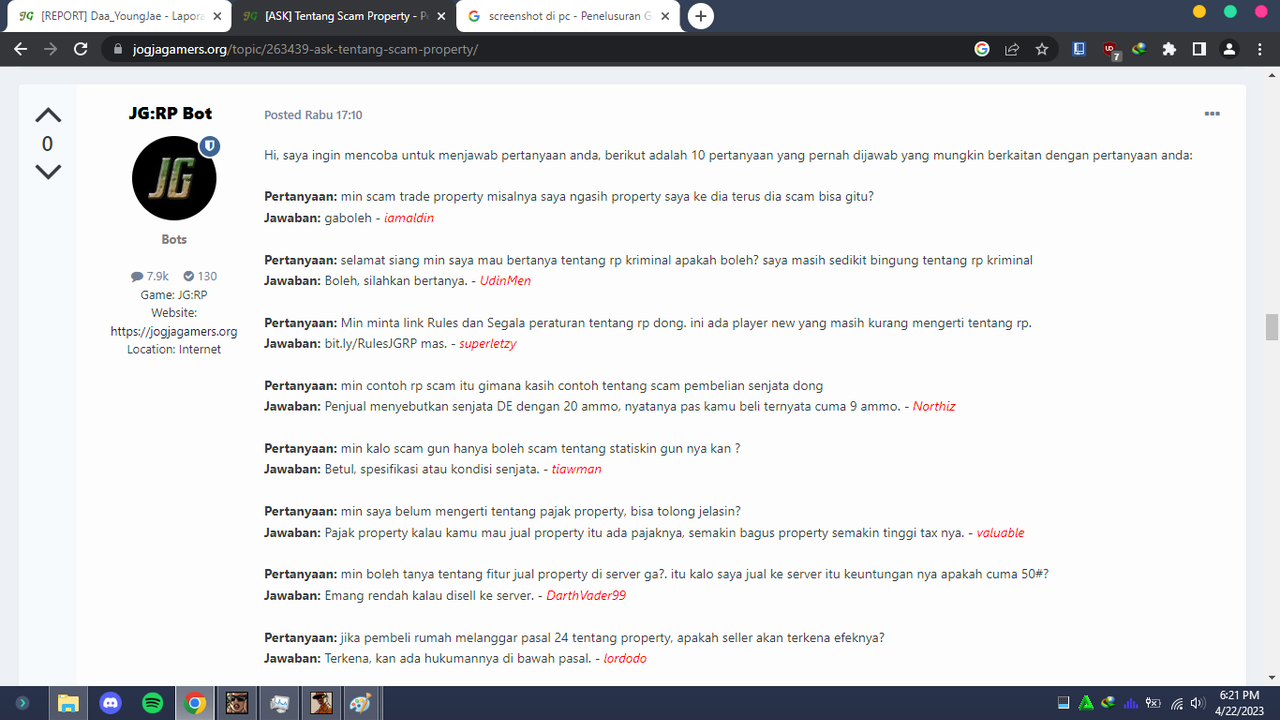Click the Google icon in address bar
The image size is (1280, 720).
(982, 49)
